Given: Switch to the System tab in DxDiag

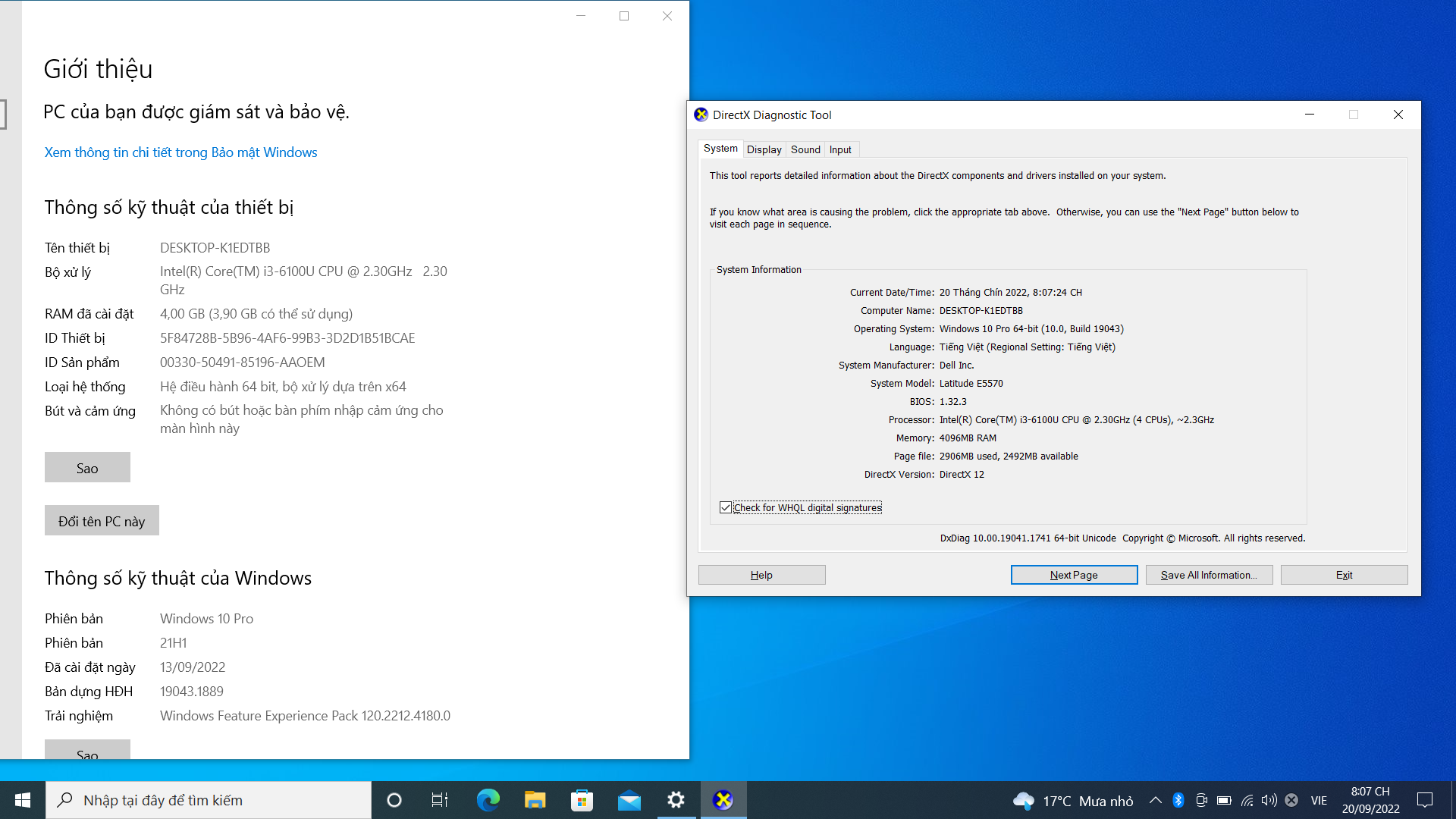Looking at the screenshot, I should coord(720,149).
